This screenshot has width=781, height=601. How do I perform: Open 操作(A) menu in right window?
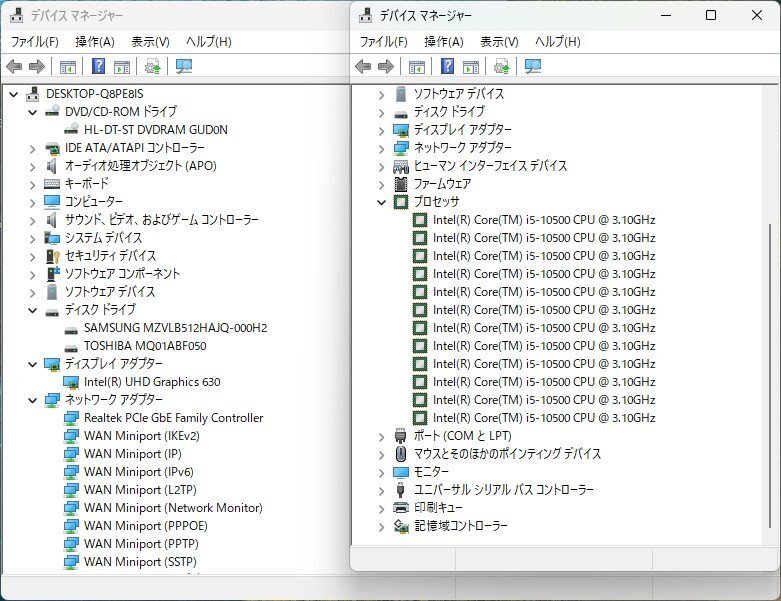click(443, 42)
